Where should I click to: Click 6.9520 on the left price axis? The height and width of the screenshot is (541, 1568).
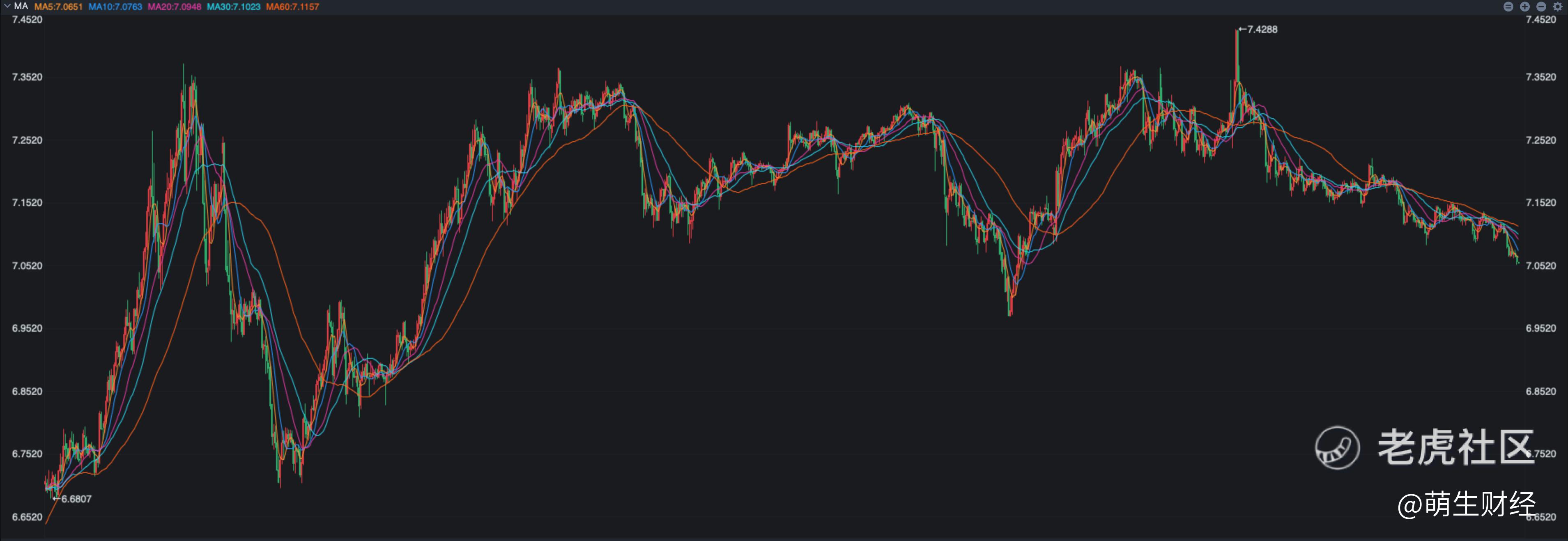[28, 329]
